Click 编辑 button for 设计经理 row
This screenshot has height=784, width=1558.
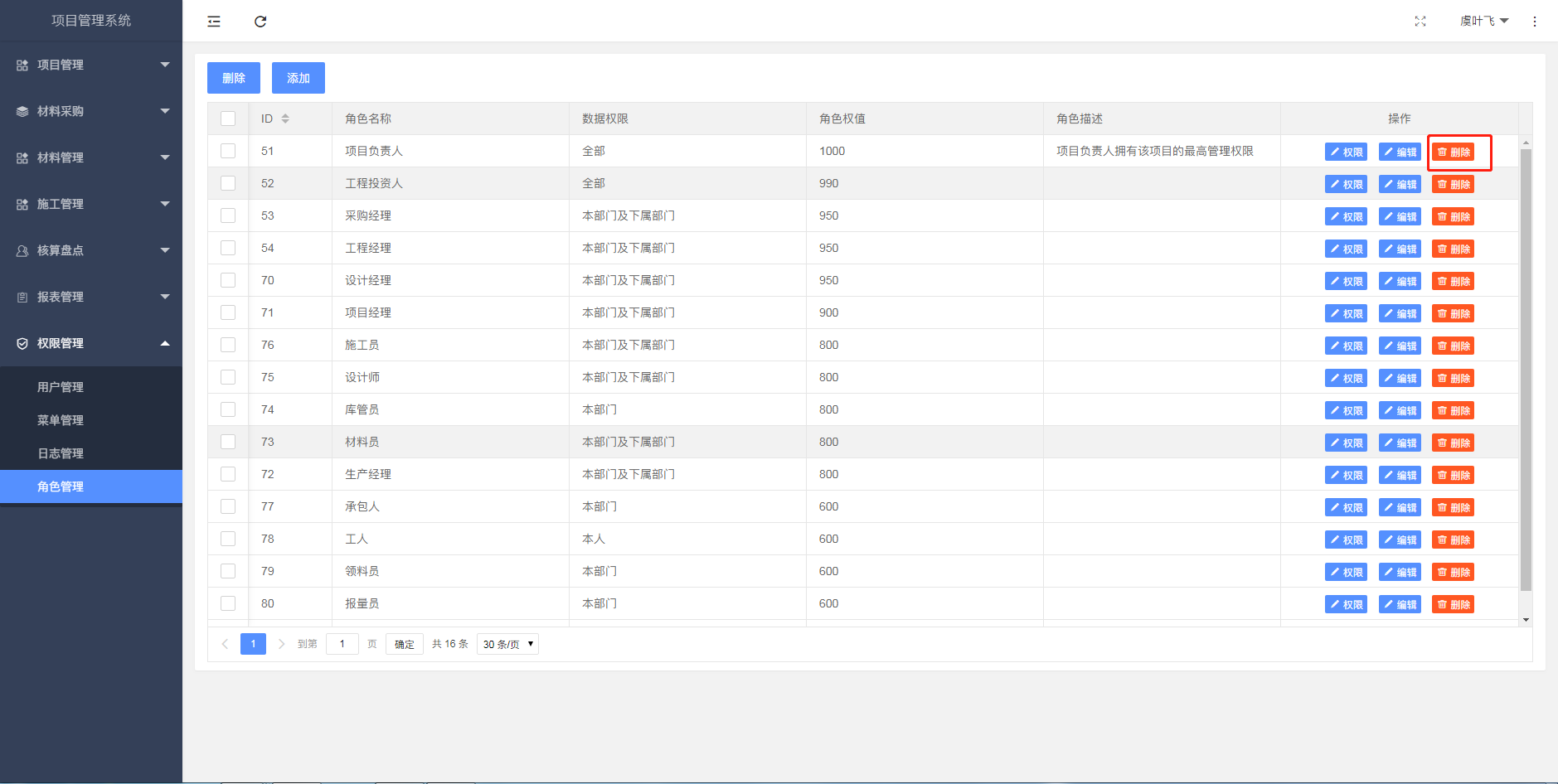coord(1400,281)
